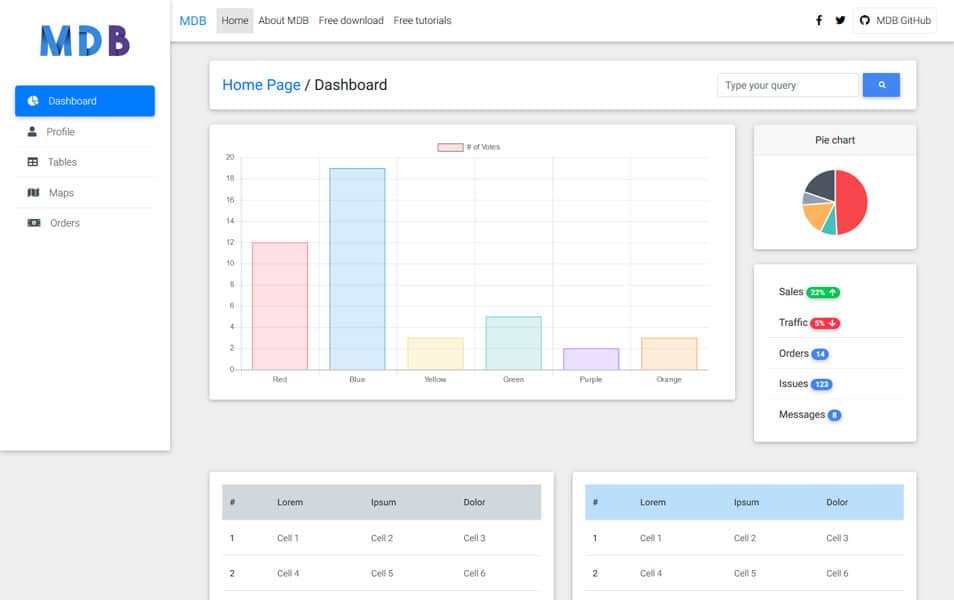
Task: Open Tables using its grid icon
Action: click(x=32, y=162)
